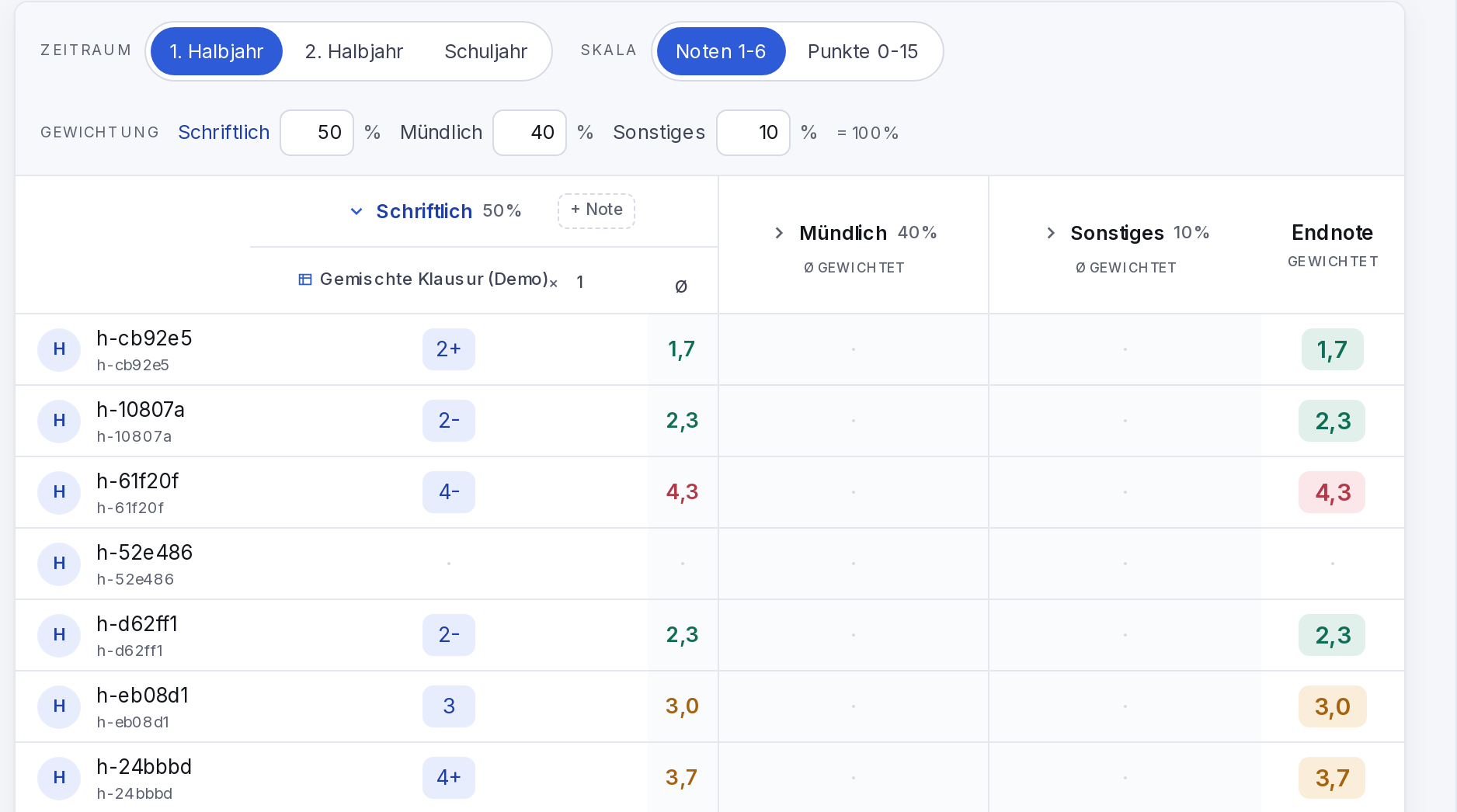Click the avatar of student h-52e486
The image size is (1457, 812).
pyautogui.click(x=59, y=564)
